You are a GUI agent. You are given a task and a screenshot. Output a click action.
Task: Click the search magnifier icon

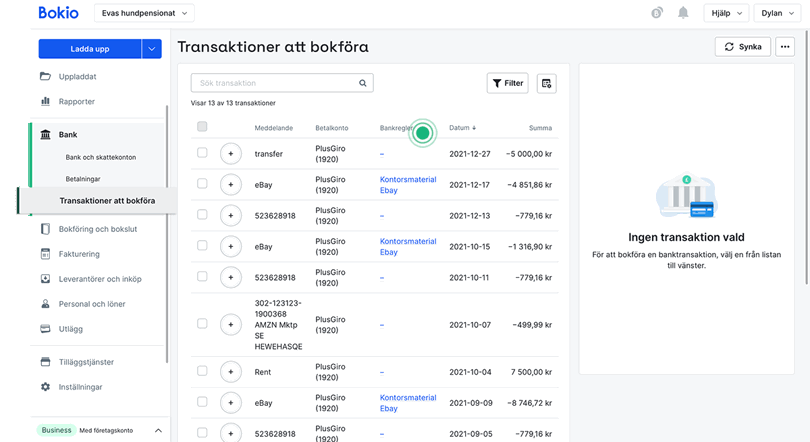pyautogui.click(x=363, y=83)
